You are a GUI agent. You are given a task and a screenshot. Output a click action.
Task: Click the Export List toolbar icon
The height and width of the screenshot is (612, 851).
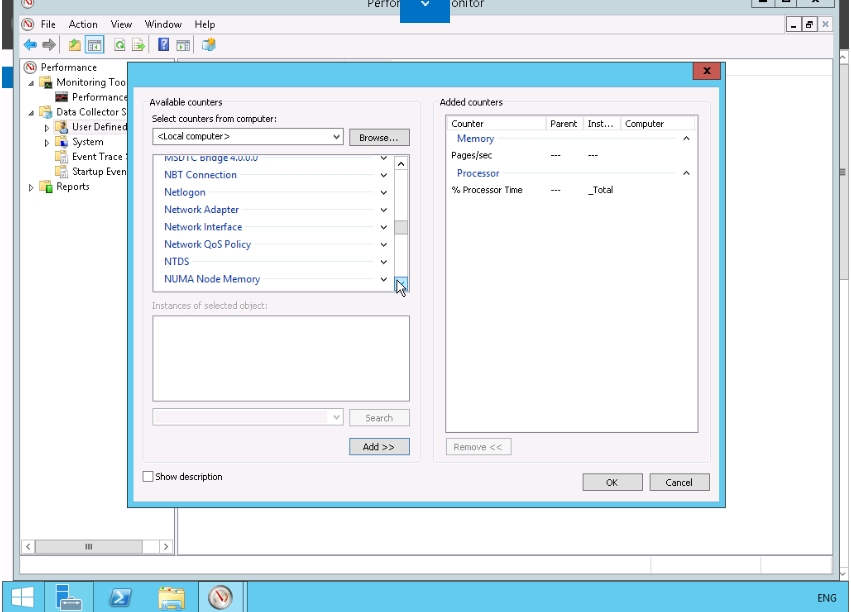[x=138, y=45]
